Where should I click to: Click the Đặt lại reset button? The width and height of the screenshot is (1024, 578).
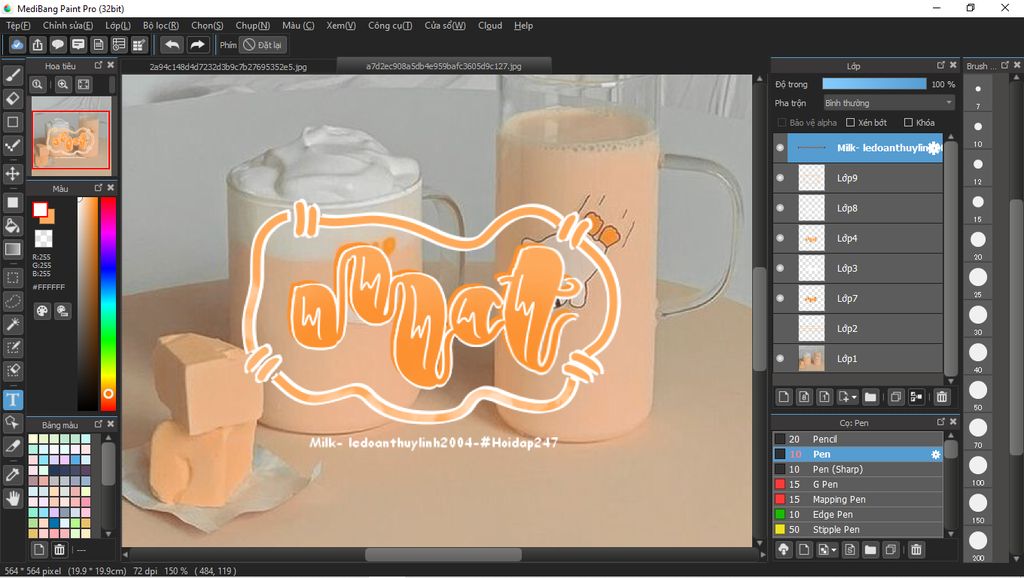(263, 45)
